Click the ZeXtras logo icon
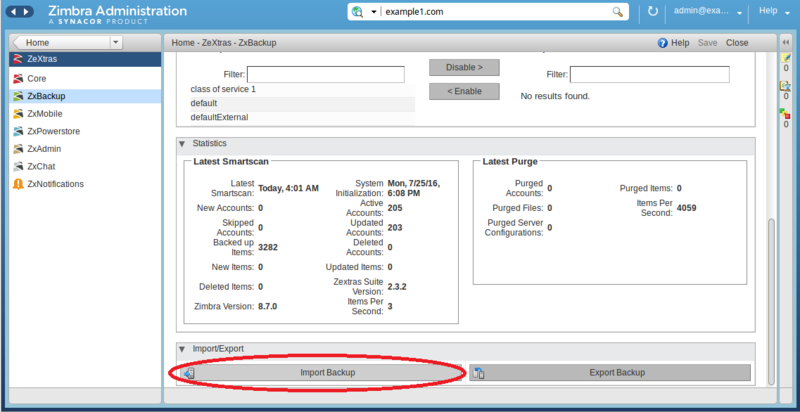The width and height of the screenshot is (800, 412). (18, 59)
